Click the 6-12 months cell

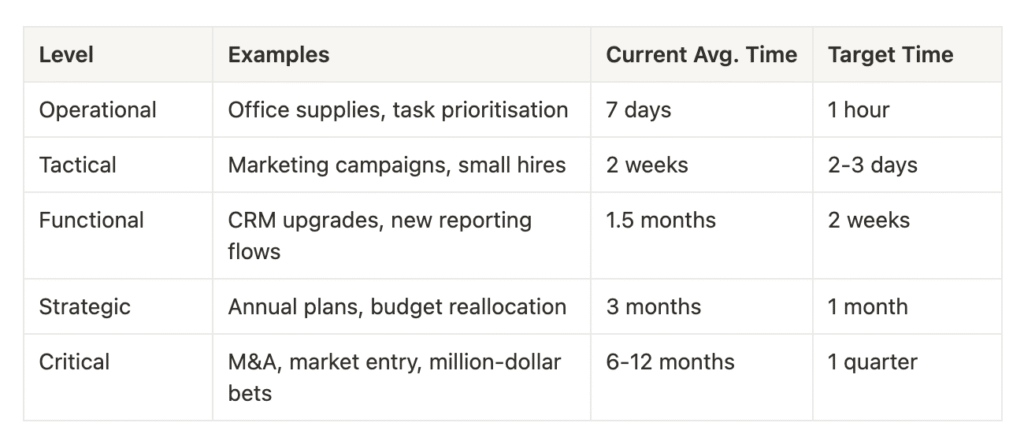coord(701,377)
